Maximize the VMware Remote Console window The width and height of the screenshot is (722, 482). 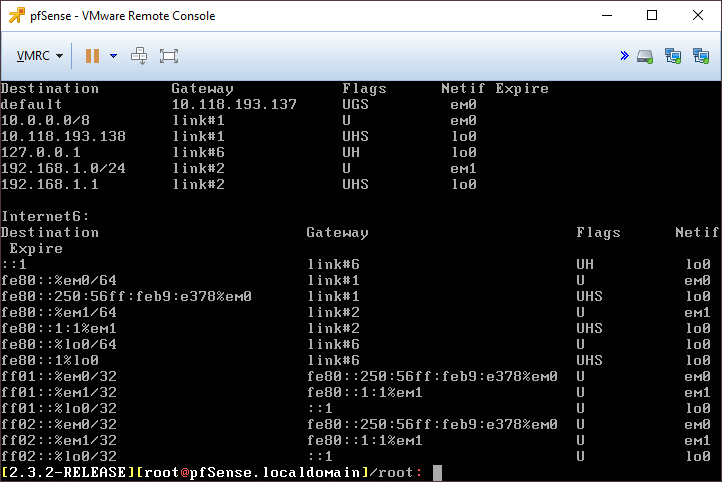pyautogui.click(x=652, y=15)
